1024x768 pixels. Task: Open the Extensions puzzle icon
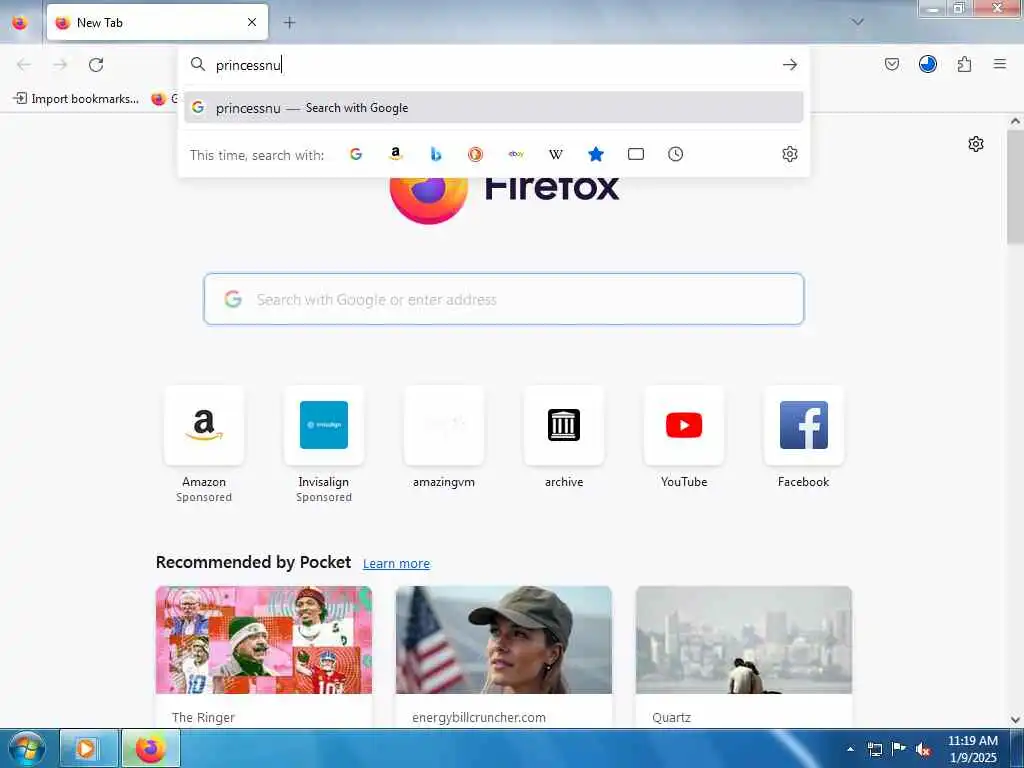(964, 64)
